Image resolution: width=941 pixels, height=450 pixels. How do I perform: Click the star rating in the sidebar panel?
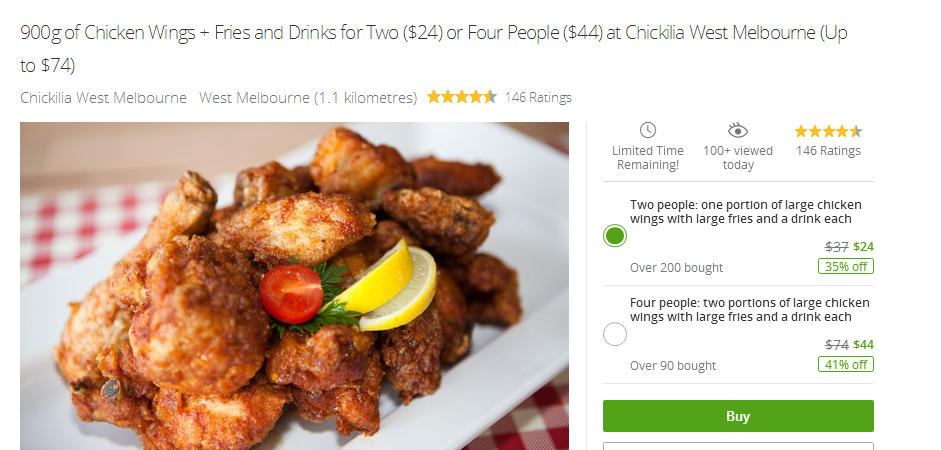coord(828,131)
